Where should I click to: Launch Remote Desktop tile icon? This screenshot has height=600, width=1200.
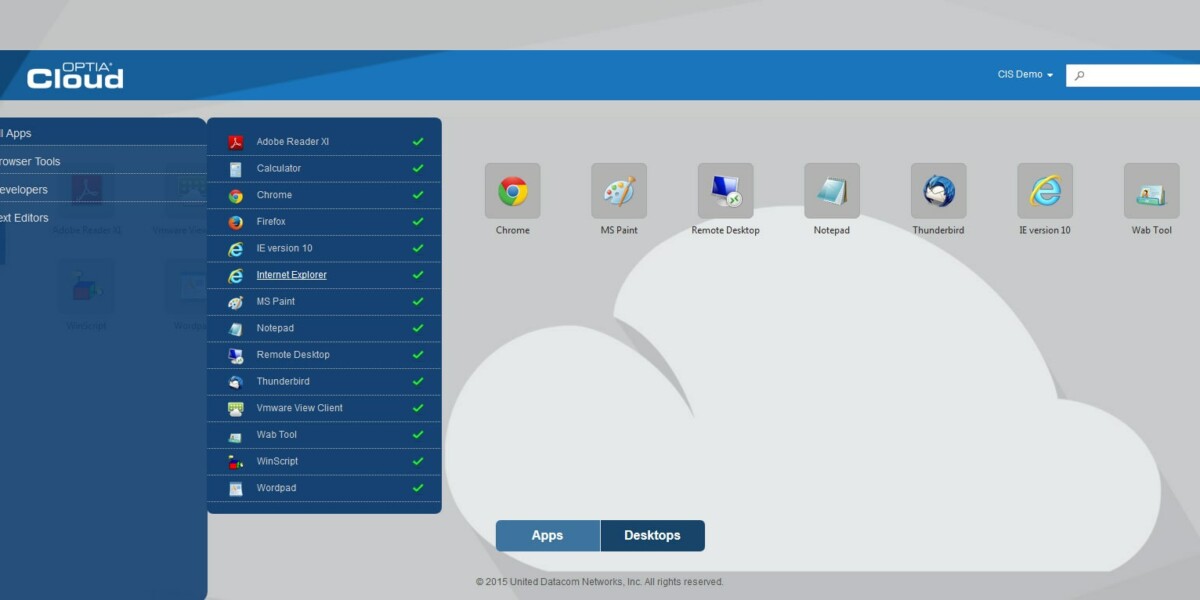coord(726,191)
